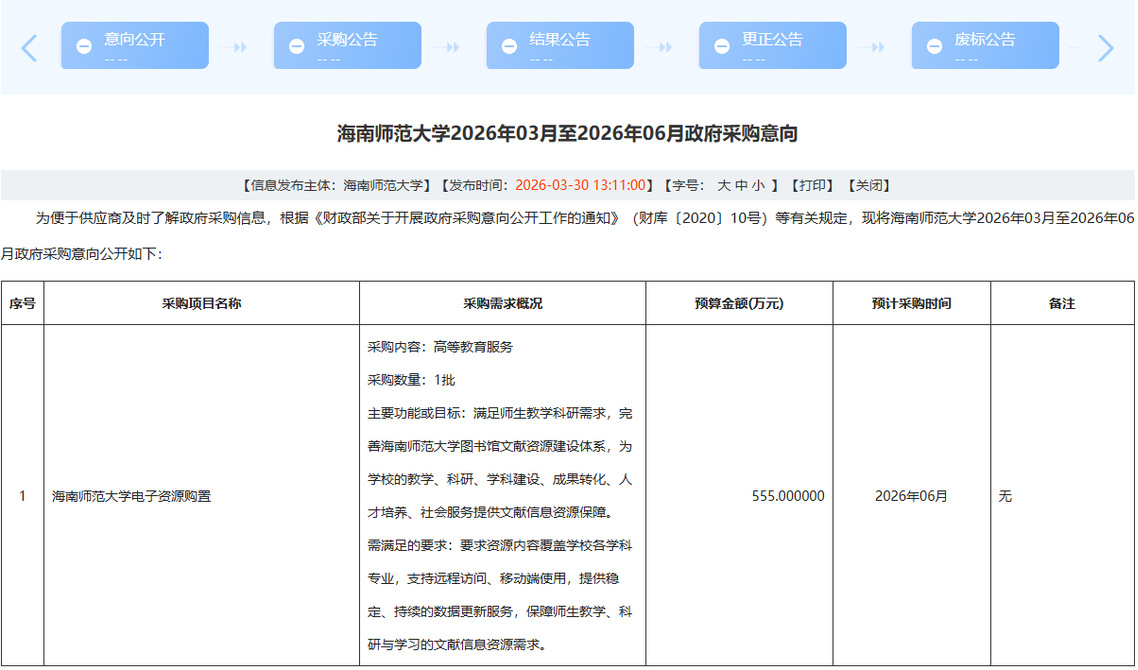Open the 采购公告 tab label
This screenshot has width=1138, height=670.
(347, 40)
